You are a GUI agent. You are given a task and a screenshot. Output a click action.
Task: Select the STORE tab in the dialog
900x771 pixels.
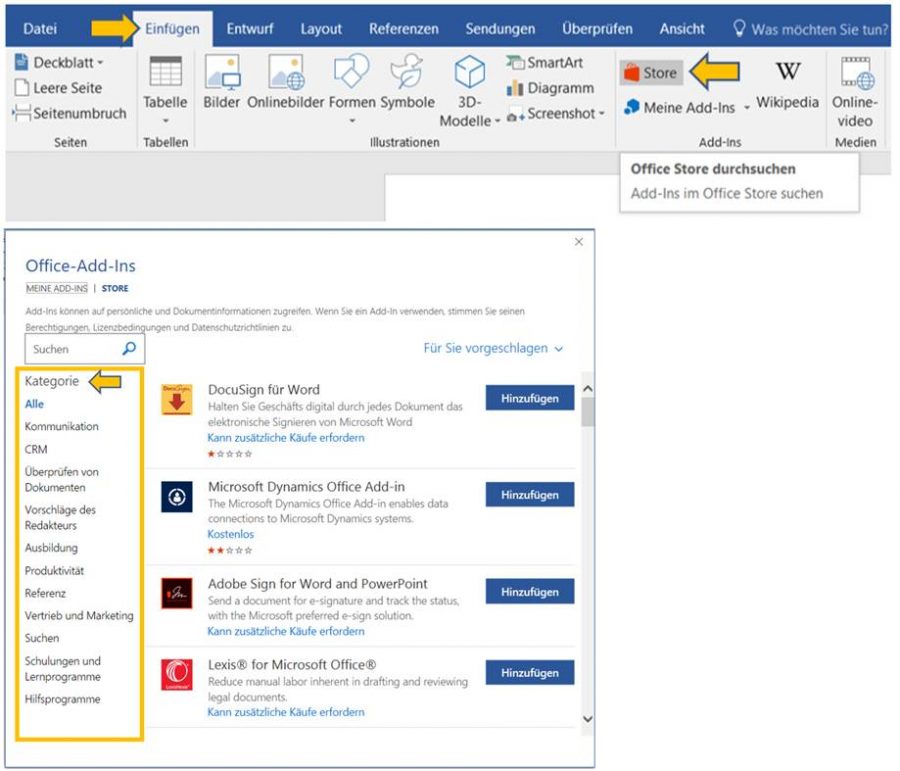click(115, 288)
